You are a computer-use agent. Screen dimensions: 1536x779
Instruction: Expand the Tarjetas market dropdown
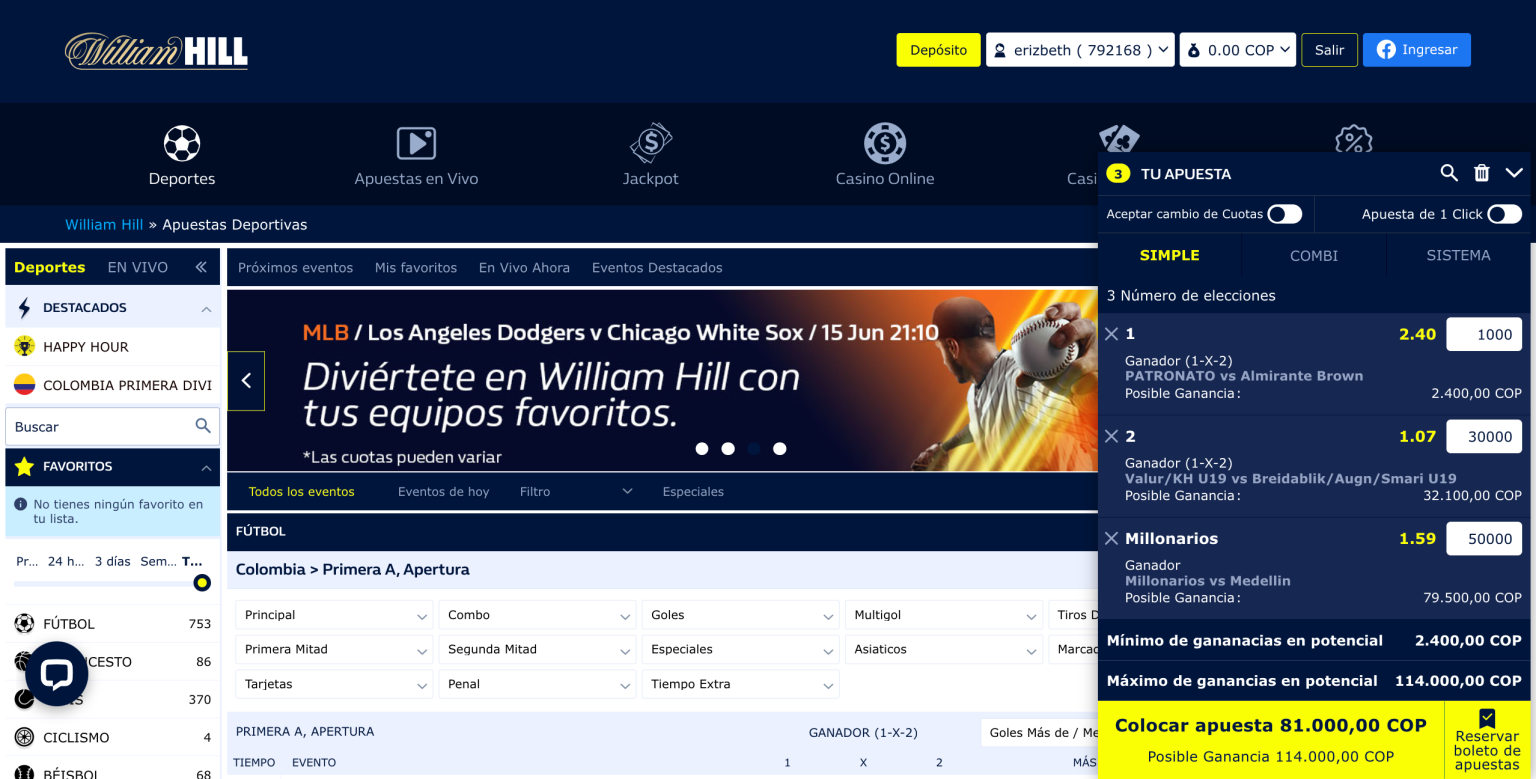point(334,684)
